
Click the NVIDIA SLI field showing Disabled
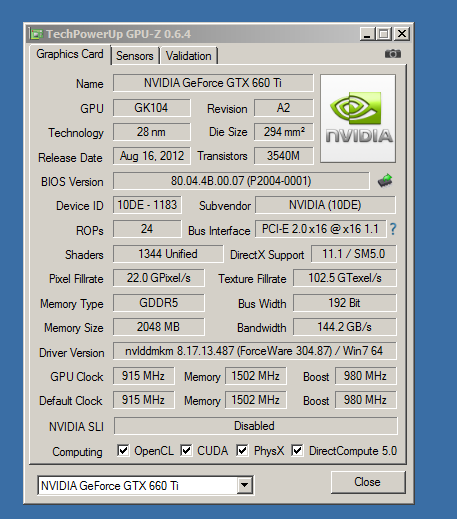256,426
